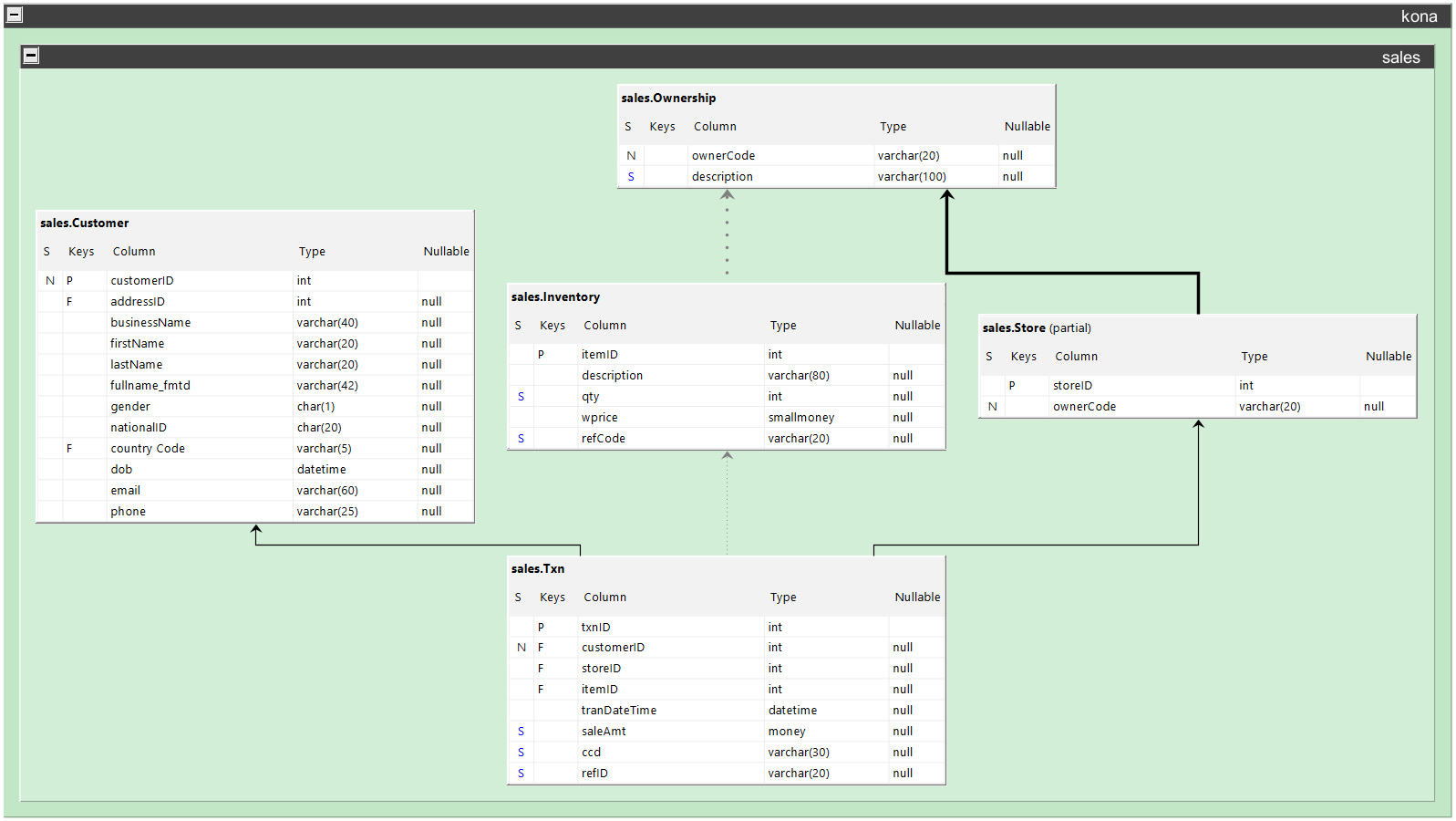Image resolution: width=1456 pixels, height=821 pixels.
Task: Select dob row in sales.Customer
Action: (255, 469)
